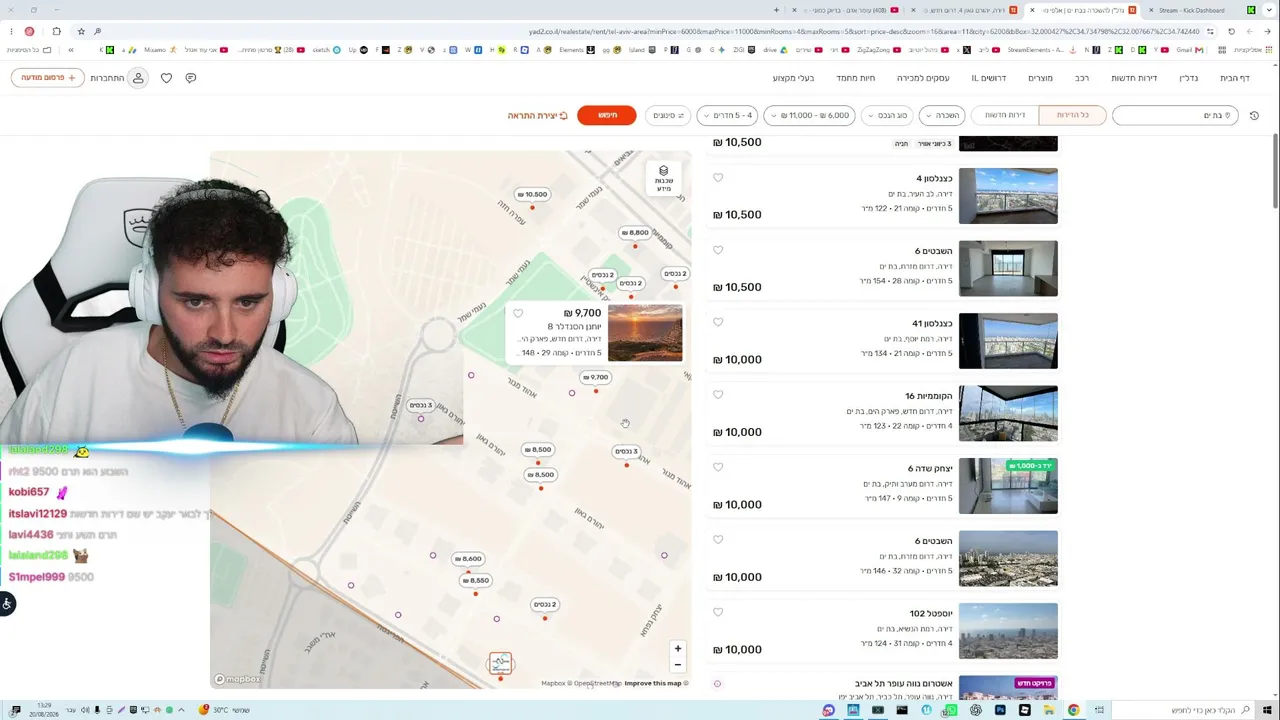
Task: Favorite the first השבטים 6 listing at ₪10,500
Action: (718, 250)
